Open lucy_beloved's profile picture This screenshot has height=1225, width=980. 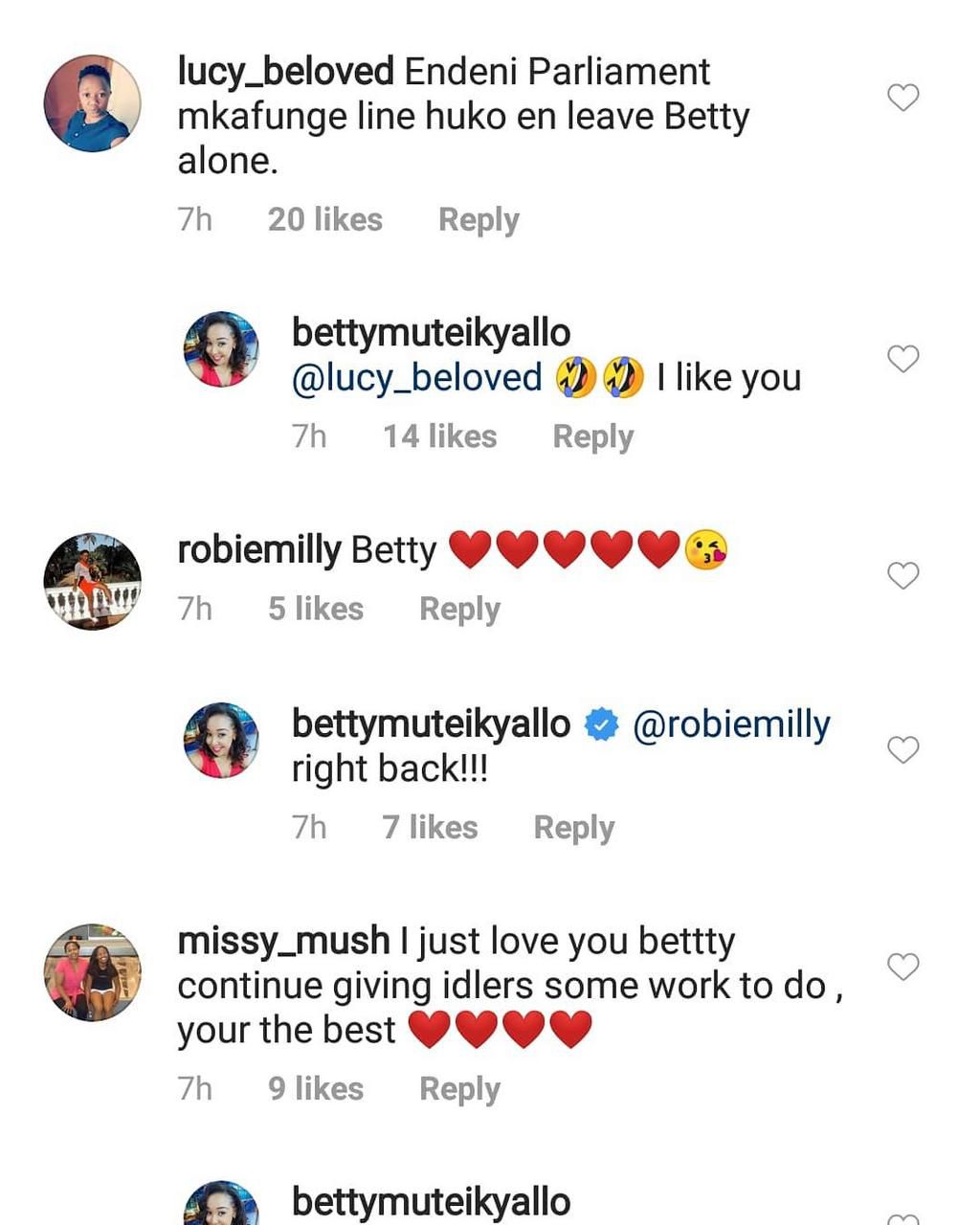(x=93, y=103)
